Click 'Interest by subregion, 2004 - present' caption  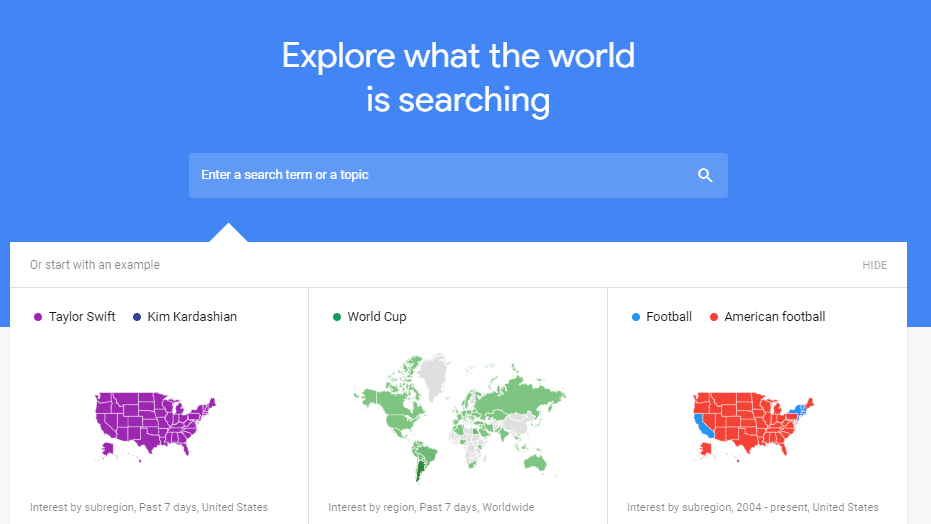(x=753, y=507)
